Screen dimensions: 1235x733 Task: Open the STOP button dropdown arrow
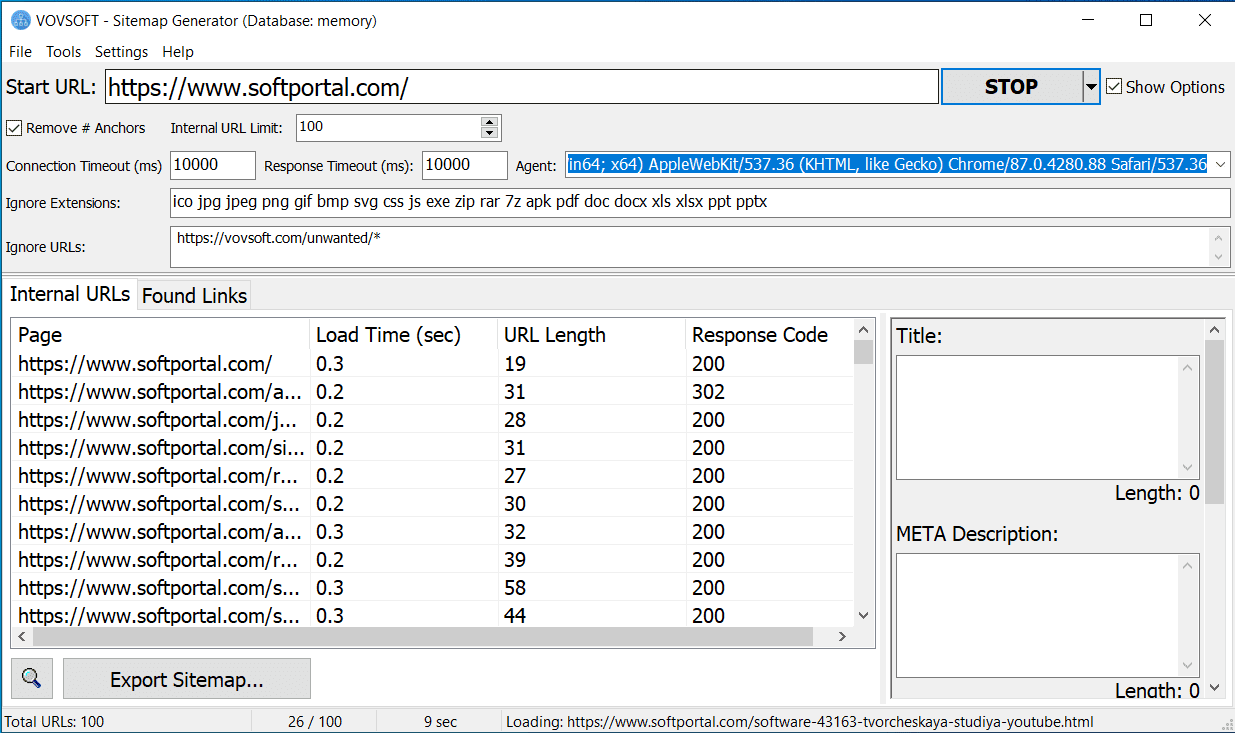[x=1091, y=87]
